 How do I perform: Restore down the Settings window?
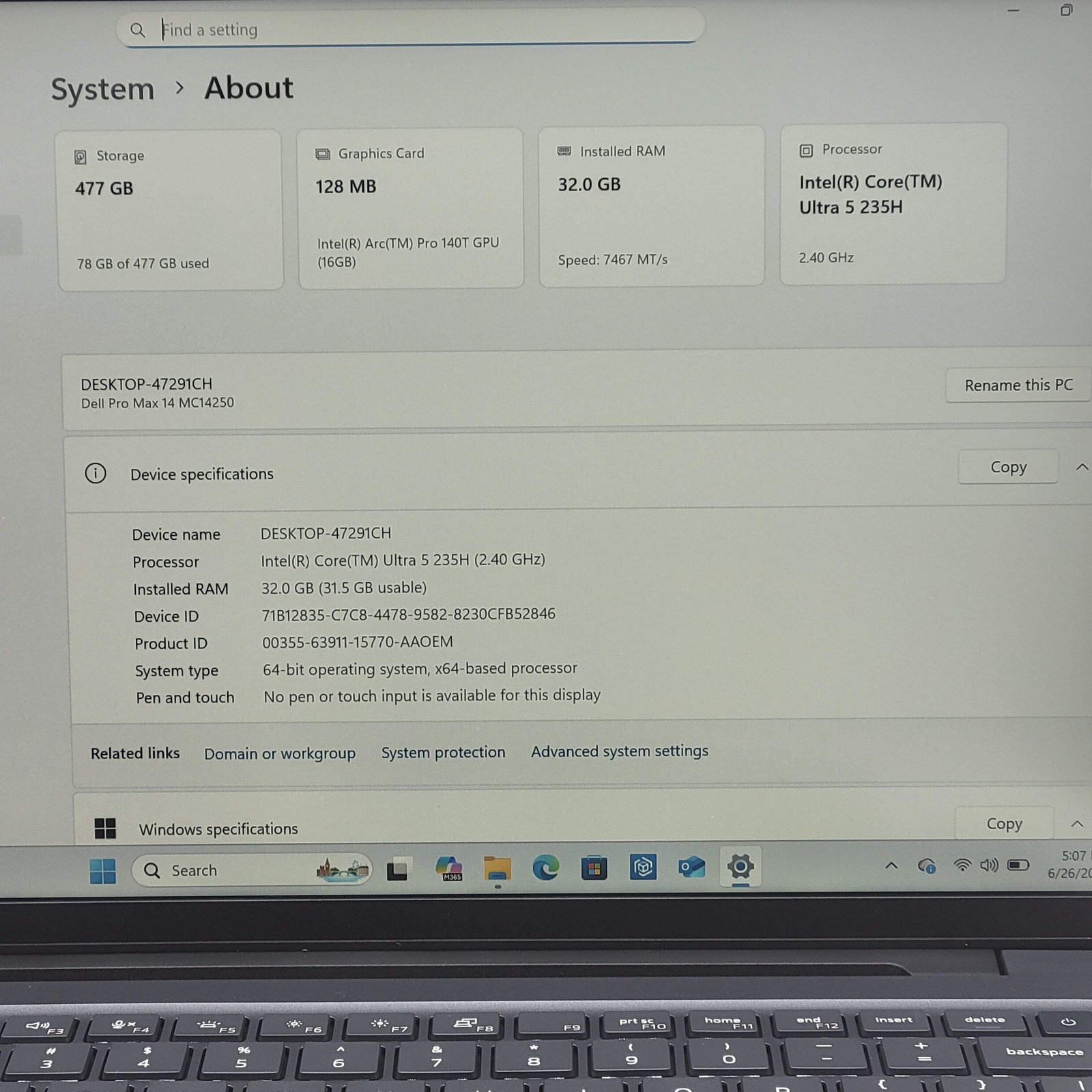coord(1066,10)
